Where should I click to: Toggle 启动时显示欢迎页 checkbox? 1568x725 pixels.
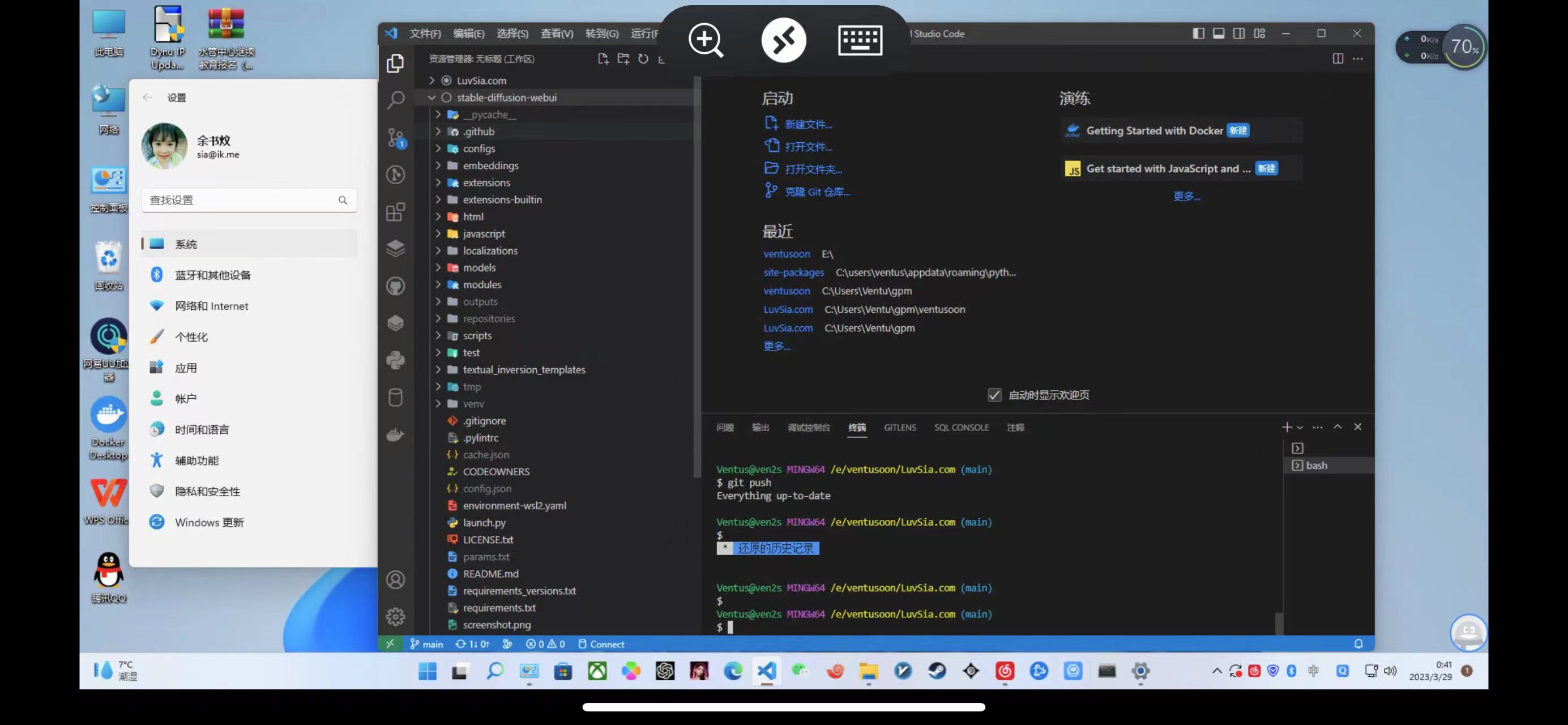(x=994, y=395)
